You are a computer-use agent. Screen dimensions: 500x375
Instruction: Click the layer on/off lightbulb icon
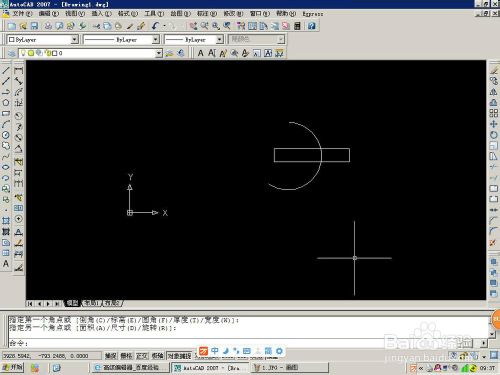pyautogui.click(x=23, y=53)
